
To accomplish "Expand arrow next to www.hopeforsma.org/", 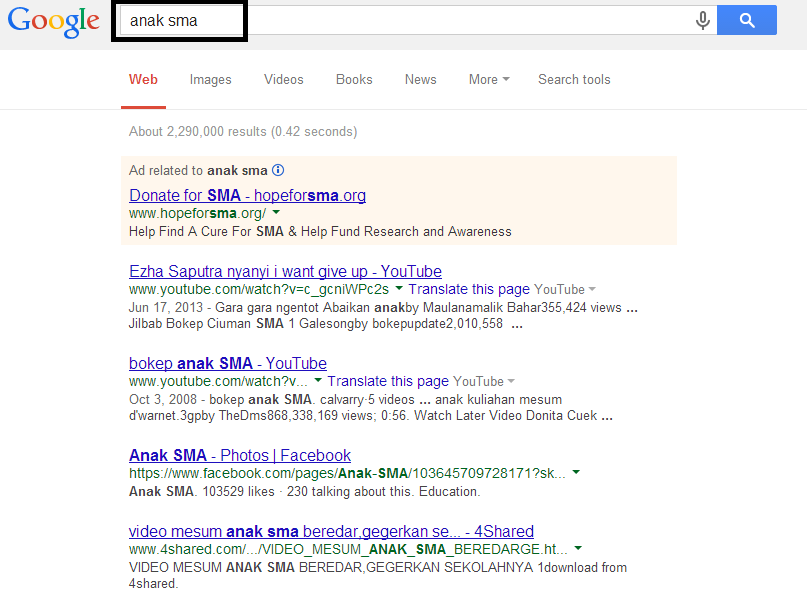I will [x=276, y=212].
